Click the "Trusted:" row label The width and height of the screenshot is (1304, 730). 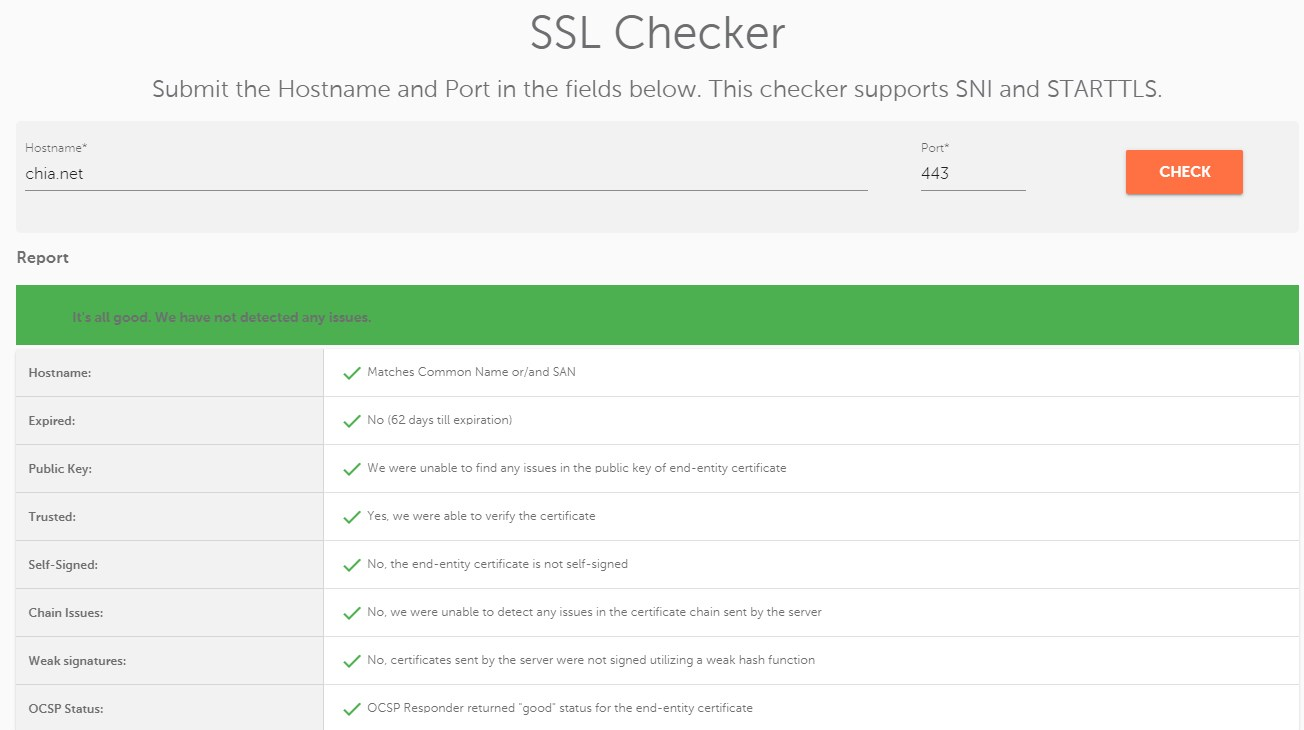[52, 517]
